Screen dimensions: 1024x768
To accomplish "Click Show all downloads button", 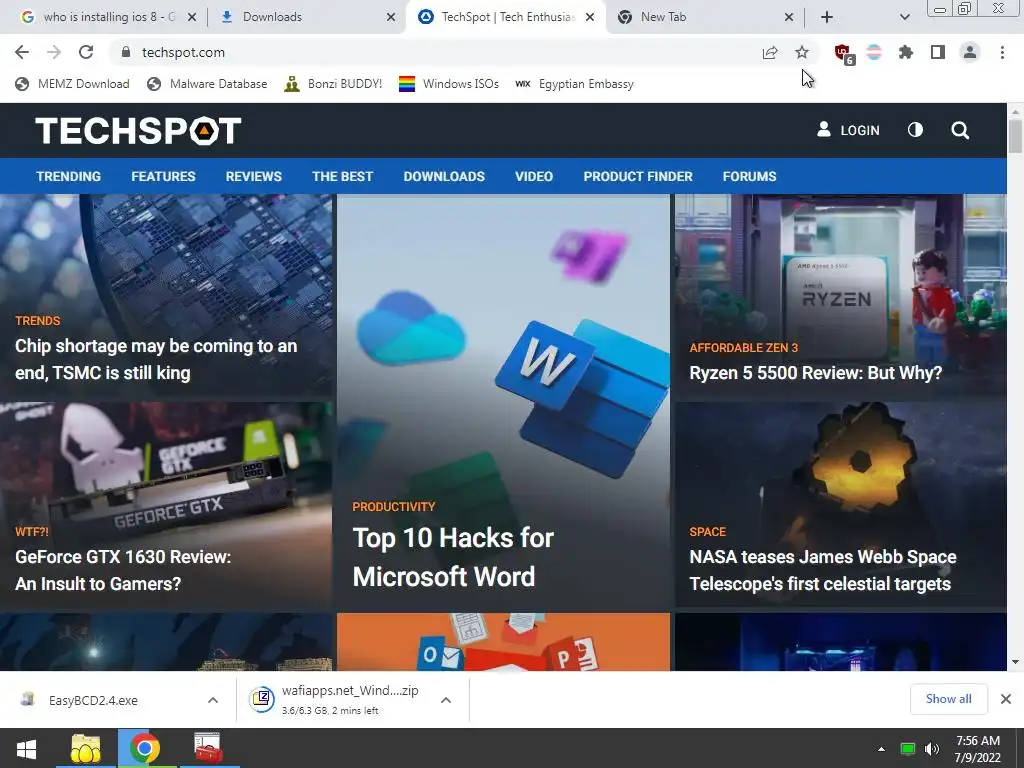I will click(948, 699).
